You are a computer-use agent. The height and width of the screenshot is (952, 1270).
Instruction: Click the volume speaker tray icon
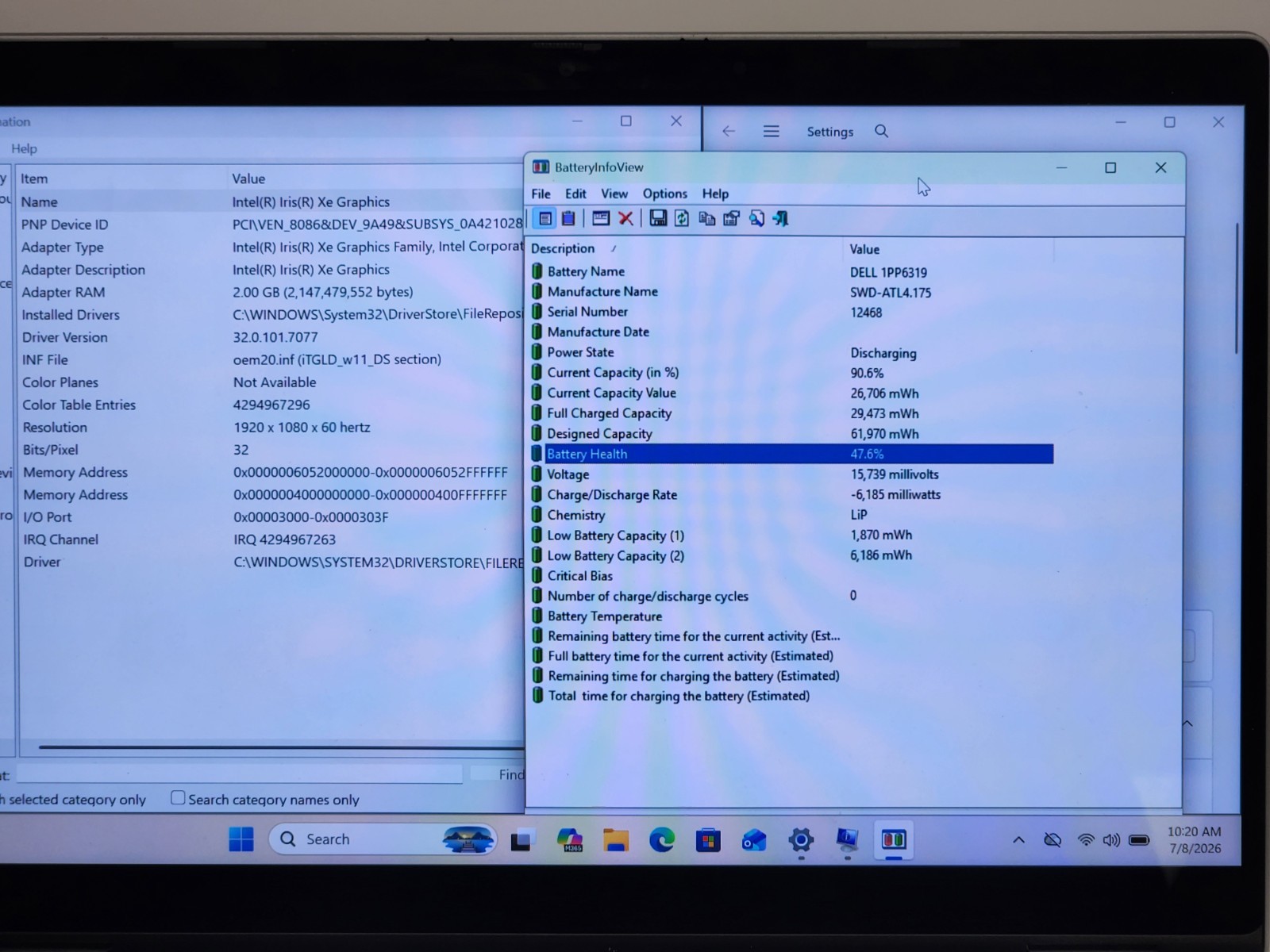pyautogui.click(x=1111, y=840)
